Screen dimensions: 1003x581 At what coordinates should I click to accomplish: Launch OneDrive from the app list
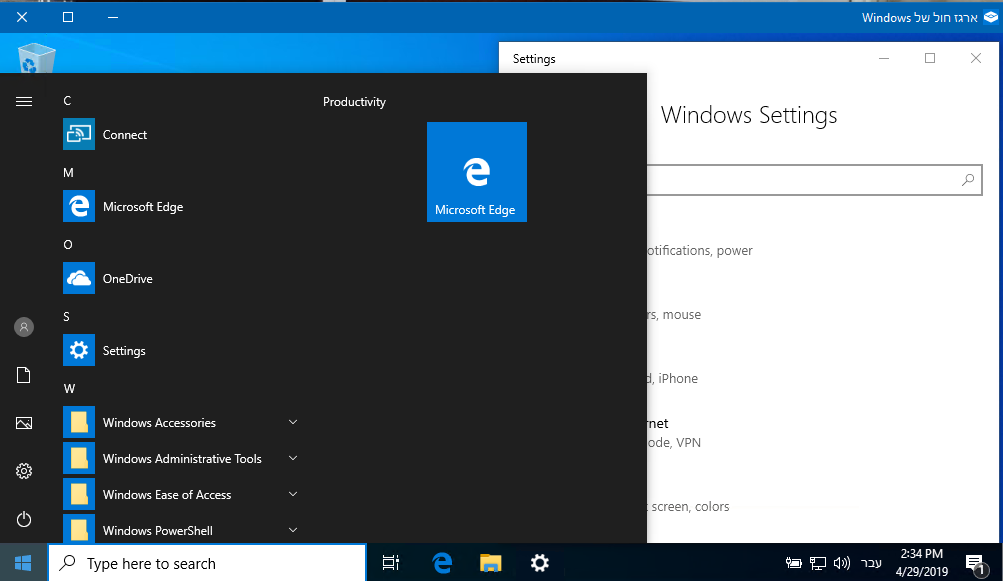127,279
